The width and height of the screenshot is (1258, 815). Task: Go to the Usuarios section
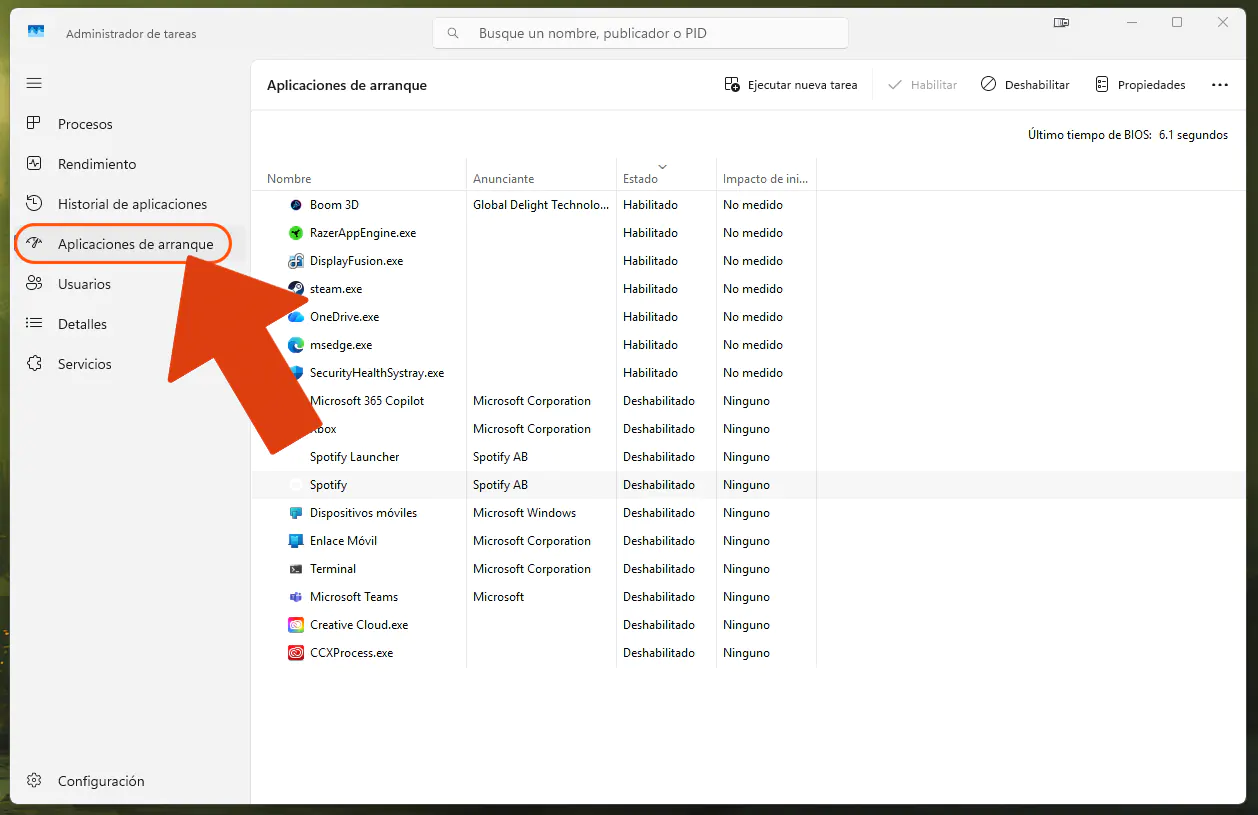[84, 284]
